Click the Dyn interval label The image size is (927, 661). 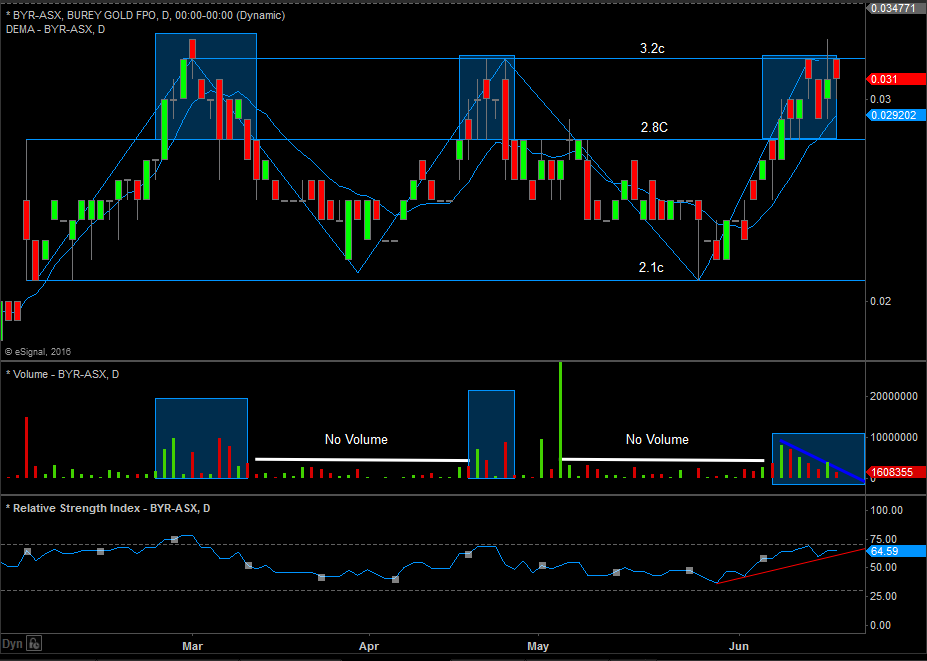click(12, 644)
